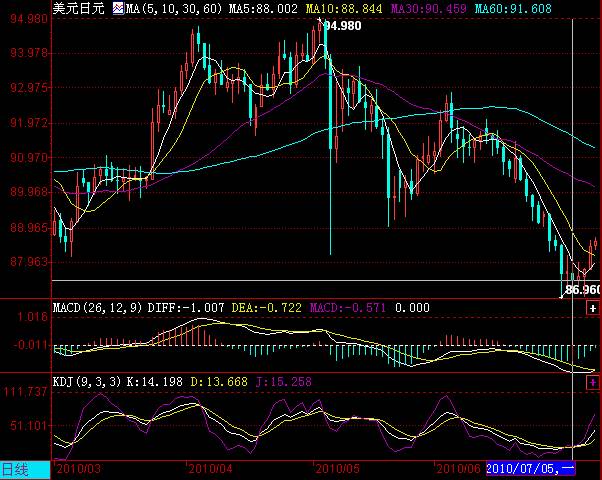Click the MA10:88.844 value

pyautogui.click(x=344, y=8)
